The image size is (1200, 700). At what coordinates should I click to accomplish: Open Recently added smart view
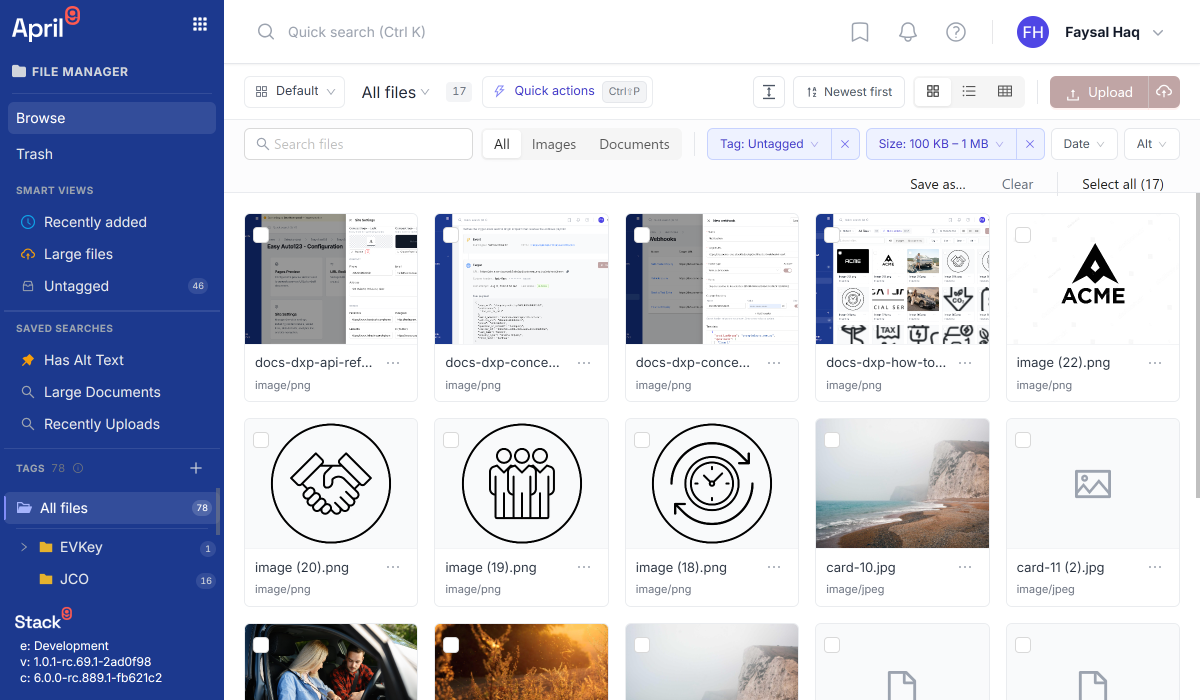click(112, 222)
